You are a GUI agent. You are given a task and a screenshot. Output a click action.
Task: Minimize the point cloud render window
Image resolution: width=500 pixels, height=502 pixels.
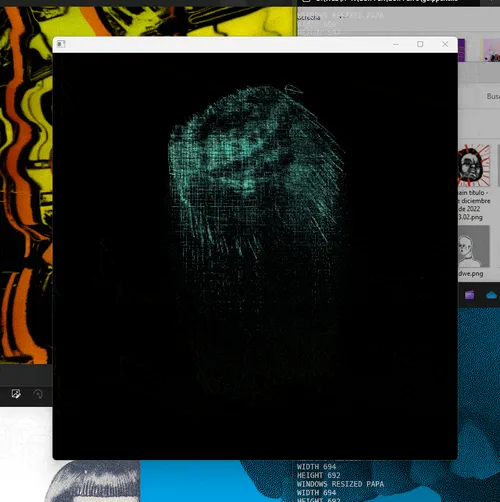pos(396,44)
